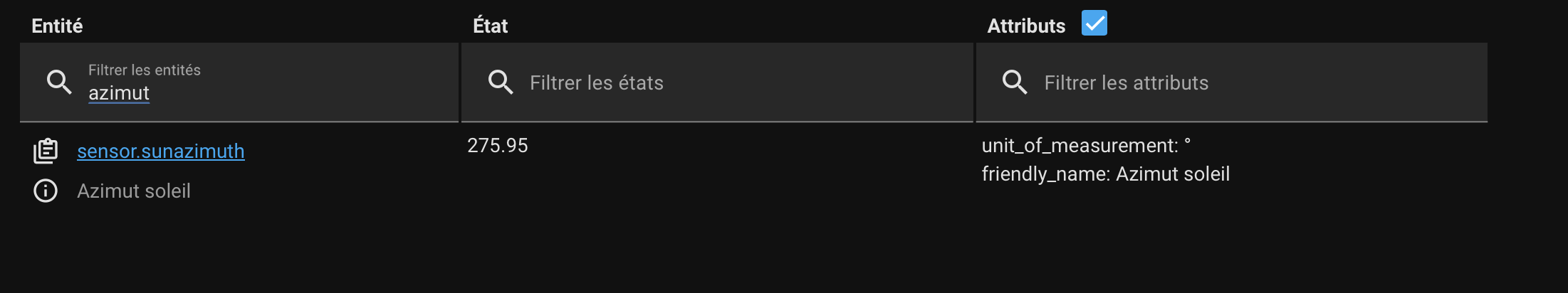This screenshot has height=293, width=1568.
Task: Click the Azimut soleil value in friendly_name
Action: coord(1173,174)
